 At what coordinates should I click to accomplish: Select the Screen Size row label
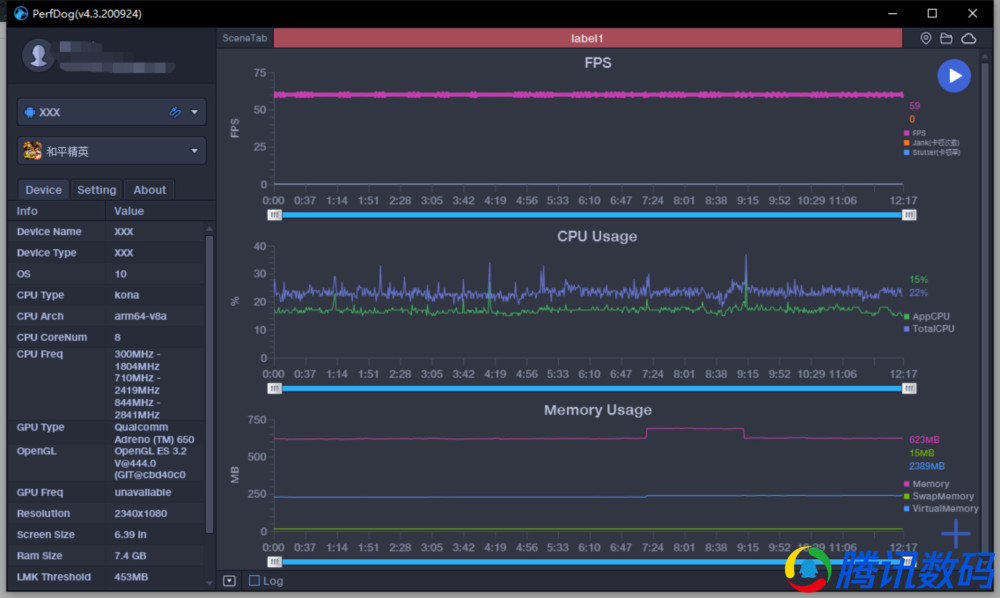(x=45, y=534)
